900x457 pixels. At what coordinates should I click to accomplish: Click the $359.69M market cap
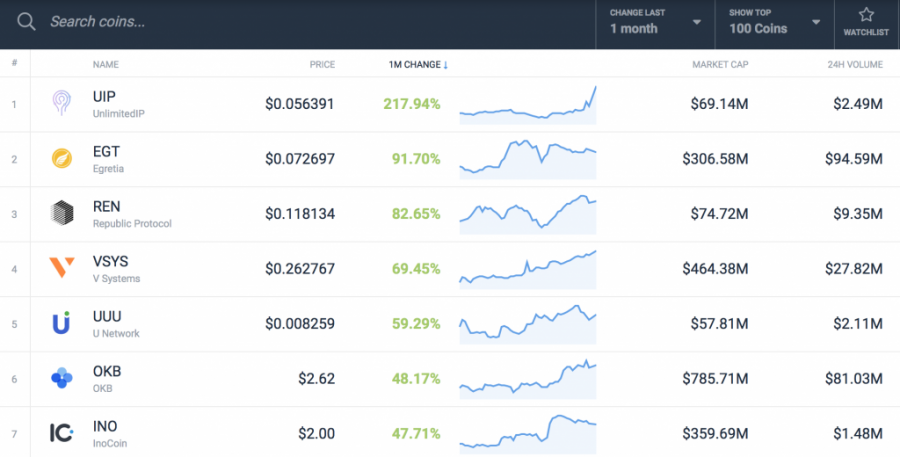click(715, 433)
